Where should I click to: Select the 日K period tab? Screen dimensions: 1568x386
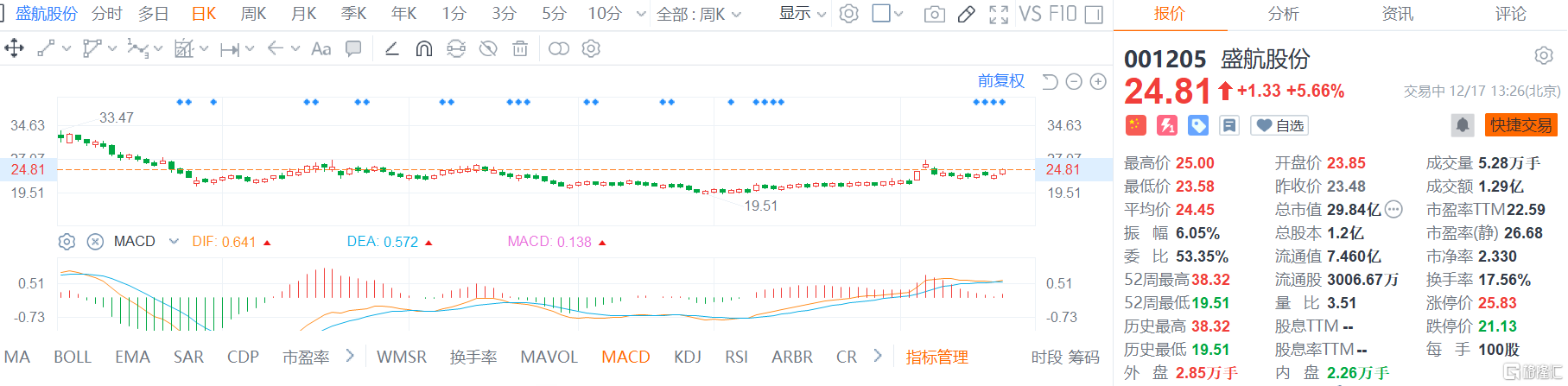coord(204,14)
